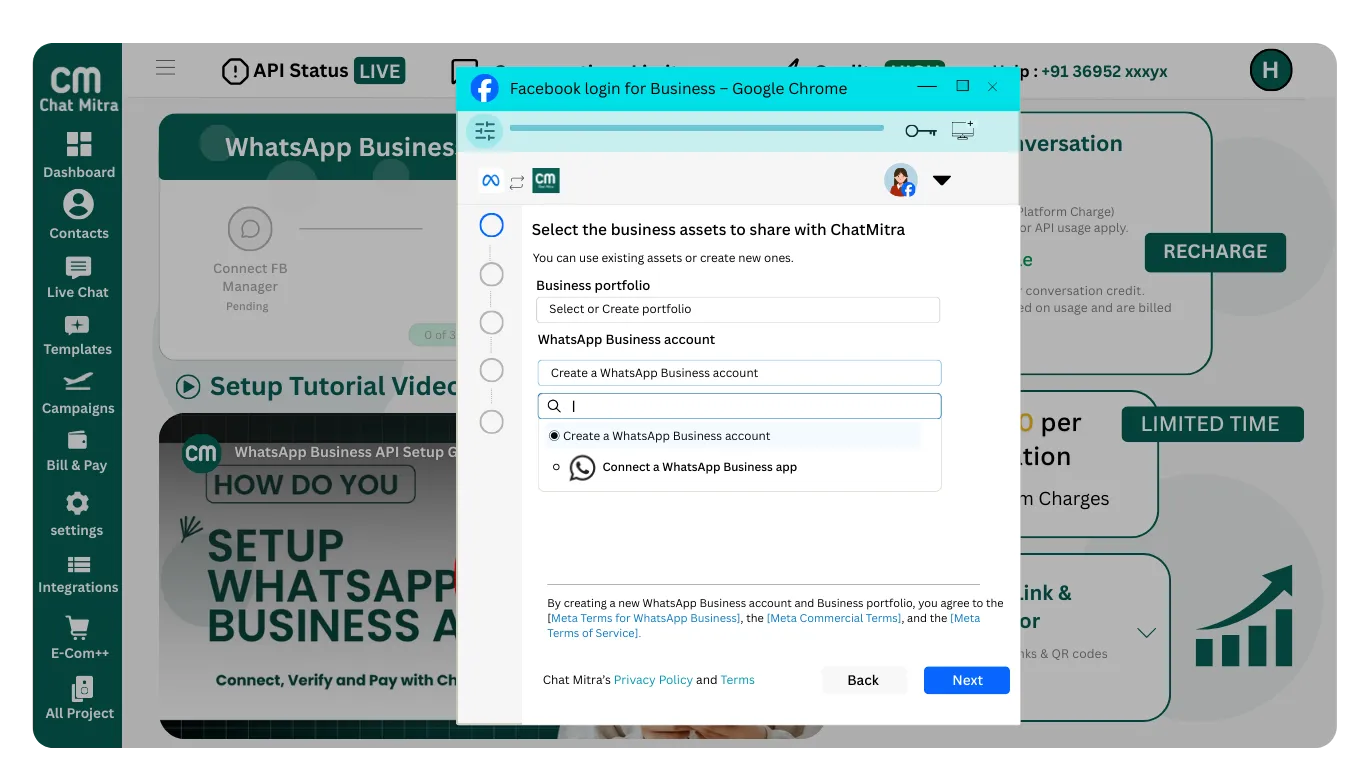Open the Integrations panel

coord(77,573)
